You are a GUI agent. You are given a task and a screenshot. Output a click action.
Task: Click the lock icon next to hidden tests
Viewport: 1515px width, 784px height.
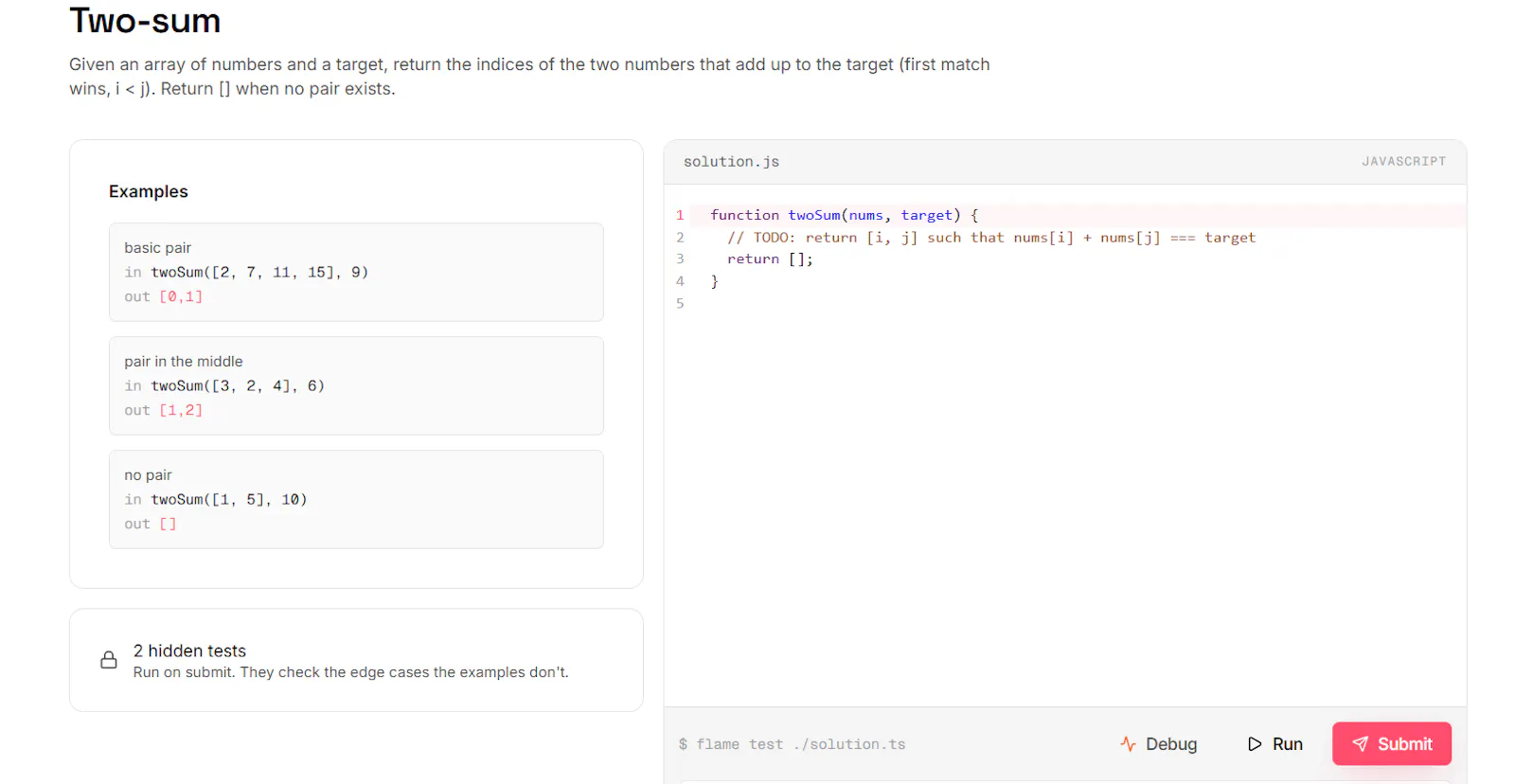109,660
